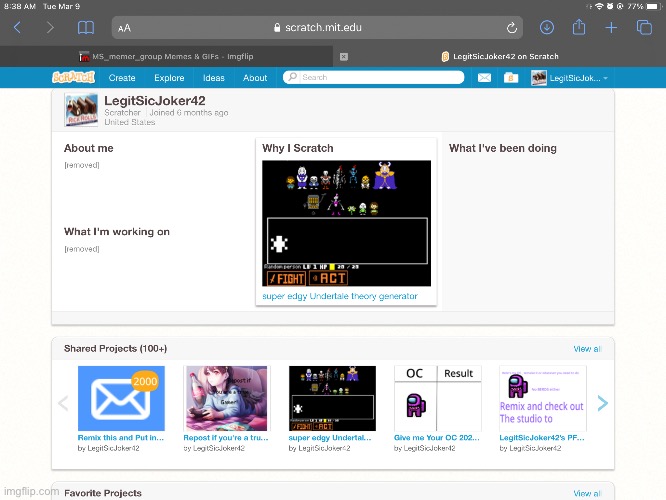The width and height of the screenshot is (666, 500).
Task: Expand the LegitSicJoker account dropdown
Action: click(x=570, y=78)
